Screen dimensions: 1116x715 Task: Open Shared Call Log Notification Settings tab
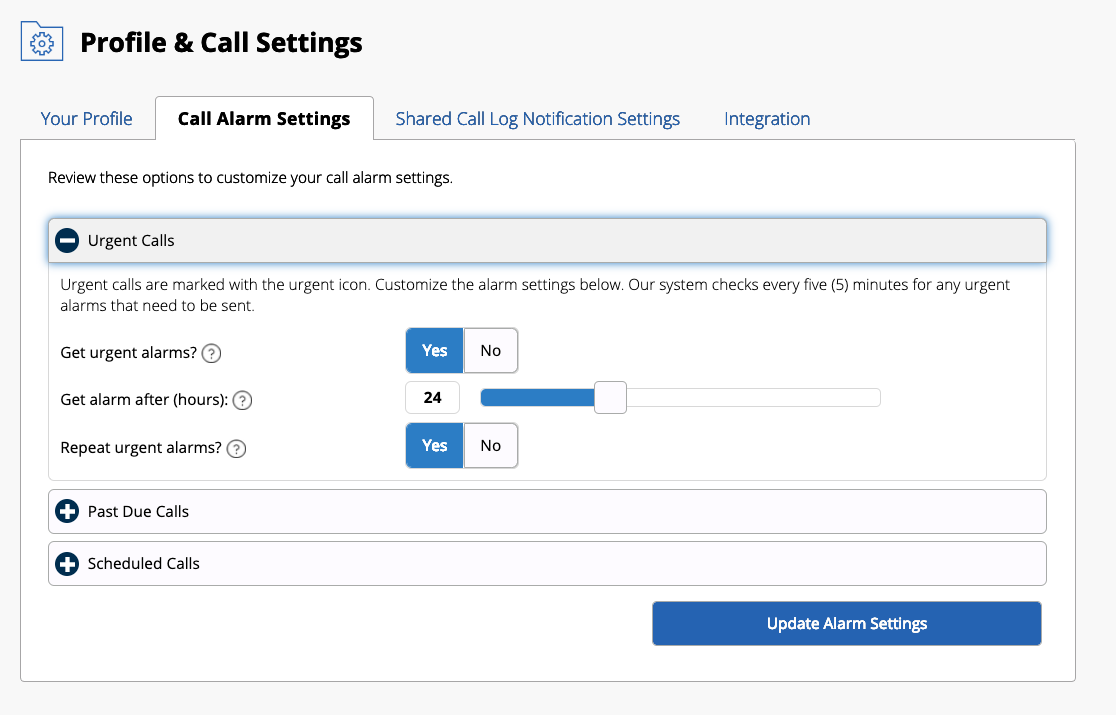537,119
